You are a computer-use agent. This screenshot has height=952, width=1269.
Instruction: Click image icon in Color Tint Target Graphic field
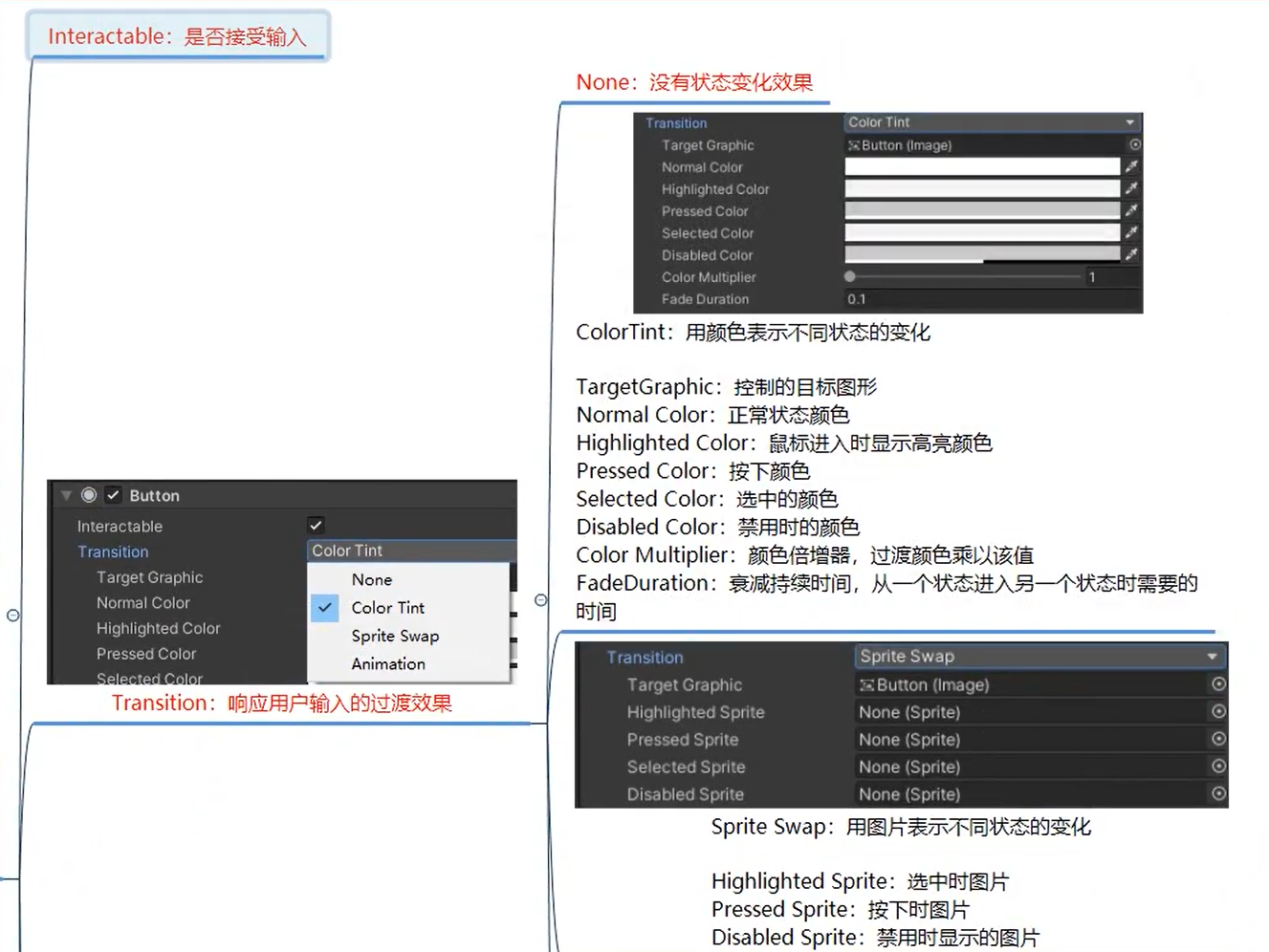[854, 145]
